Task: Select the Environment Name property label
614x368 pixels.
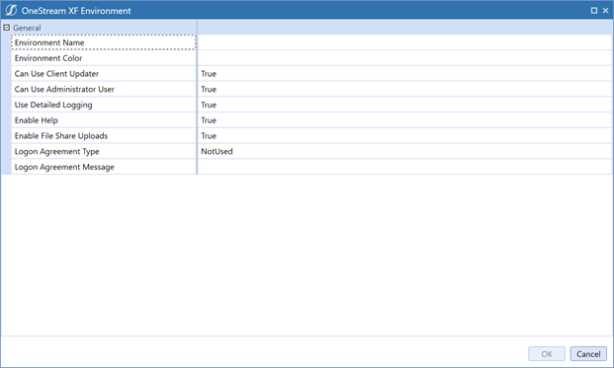Action: click(49, 42)
